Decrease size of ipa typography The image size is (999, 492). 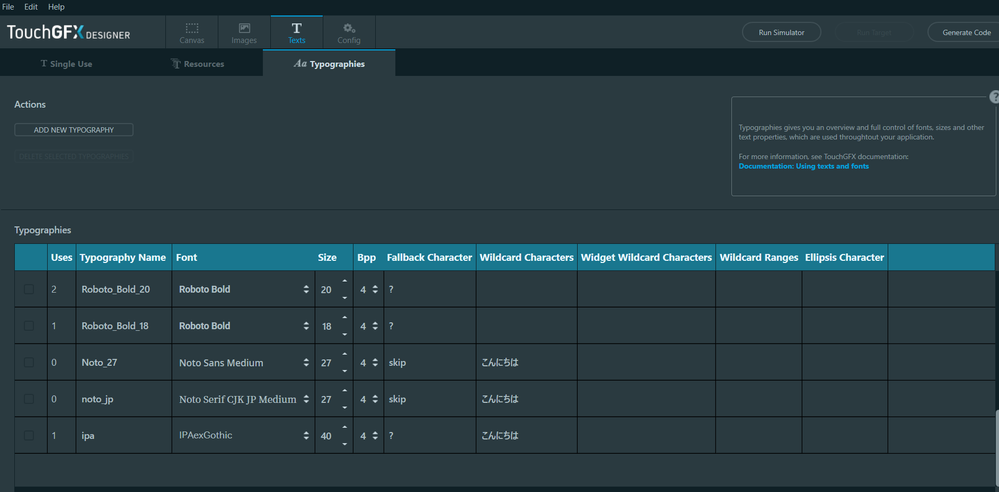(x=345, y=444)
